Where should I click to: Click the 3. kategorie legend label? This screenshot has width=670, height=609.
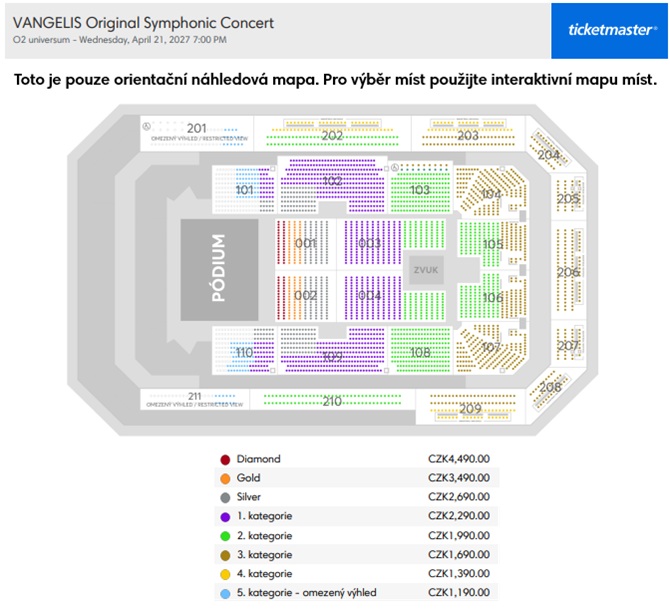click(x=265, y=555)
